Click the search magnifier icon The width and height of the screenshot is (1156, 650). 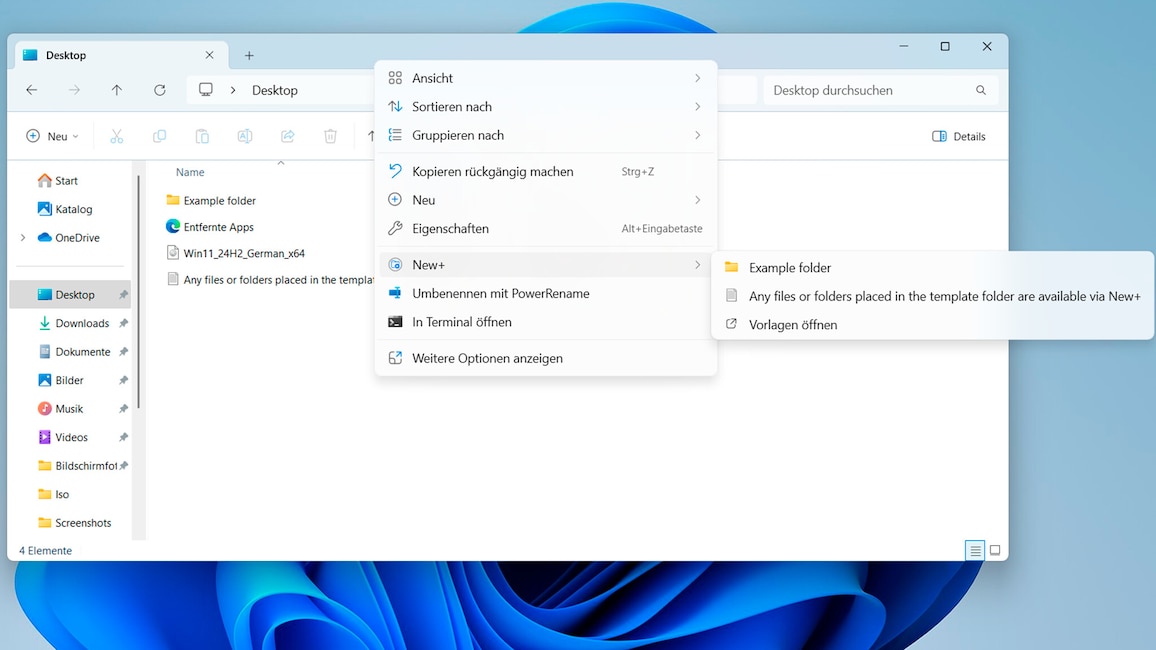pyautogui.click(x=981, y=90)
